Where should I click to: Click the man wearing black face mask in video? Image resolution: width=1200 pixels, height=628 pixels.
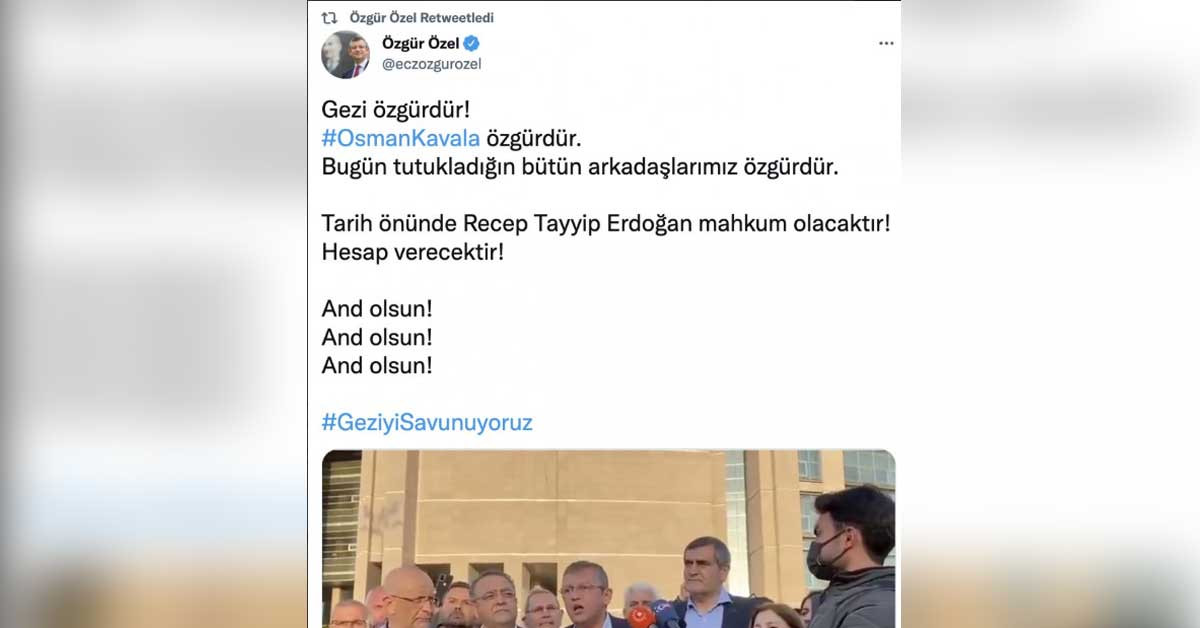point(850,555)
